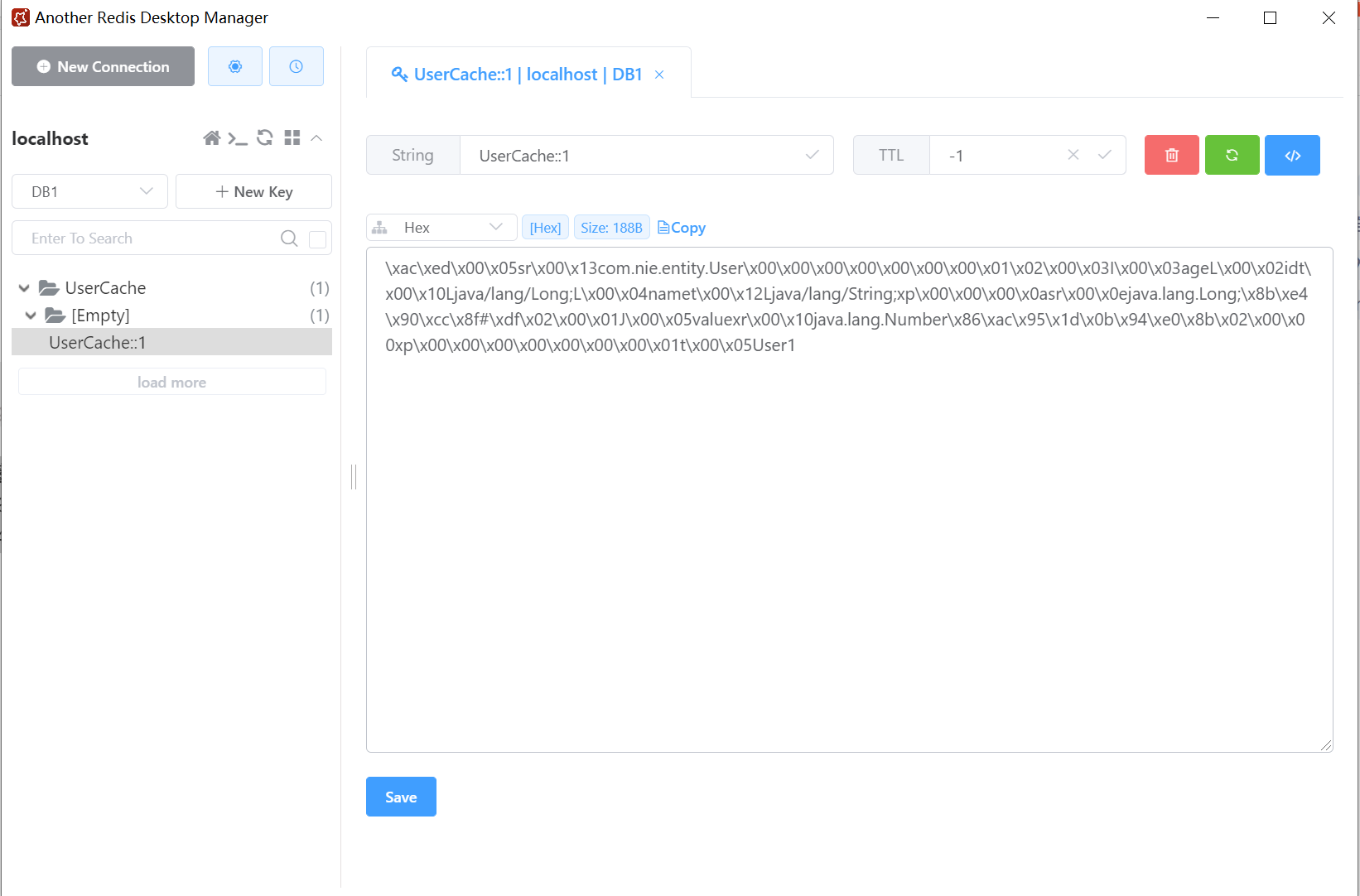Minimize the Redis Desktop Manager window

tap(1213, 17)
